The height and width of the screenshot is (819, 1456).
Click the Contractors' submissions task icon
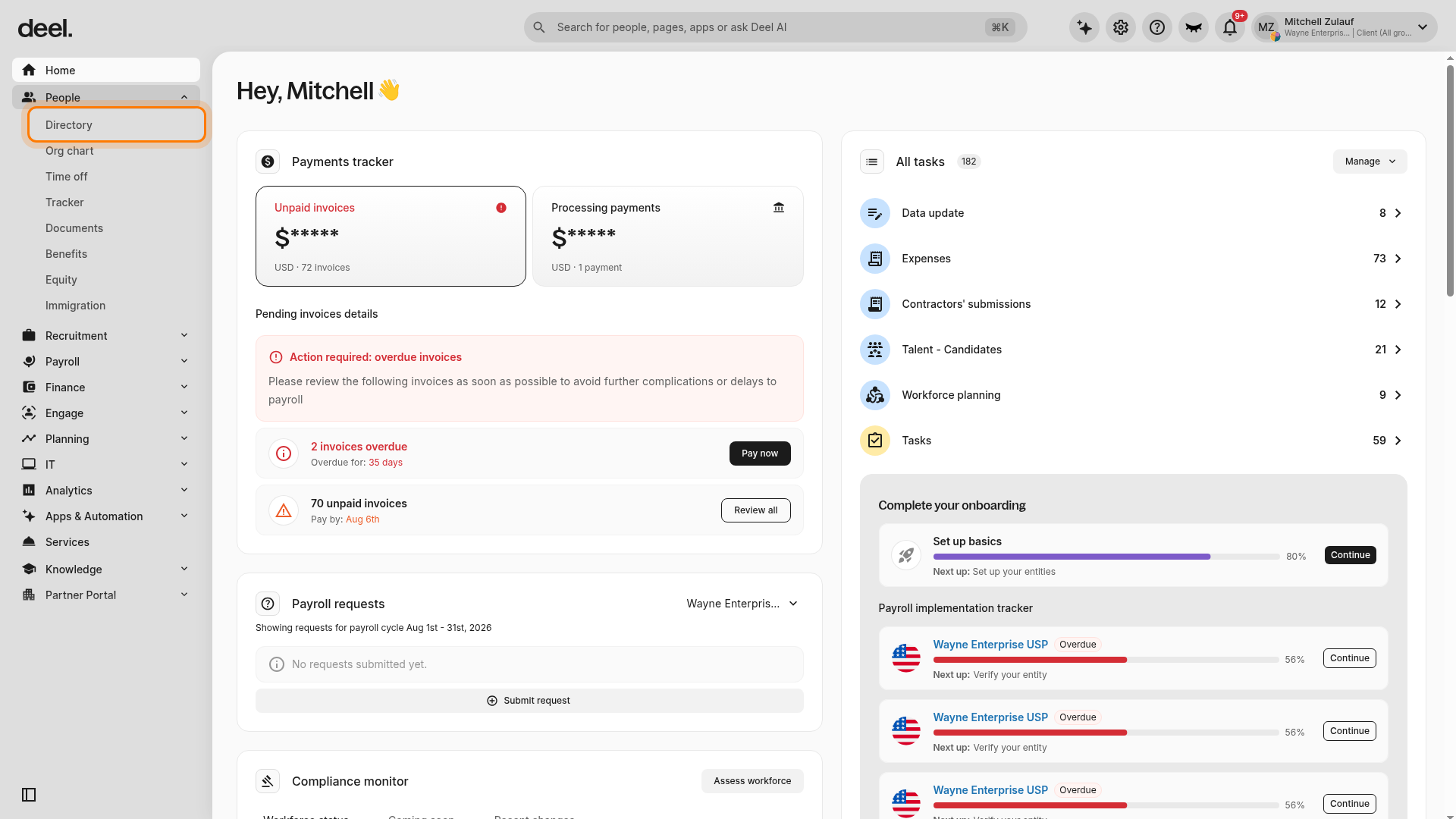[875, 304]
